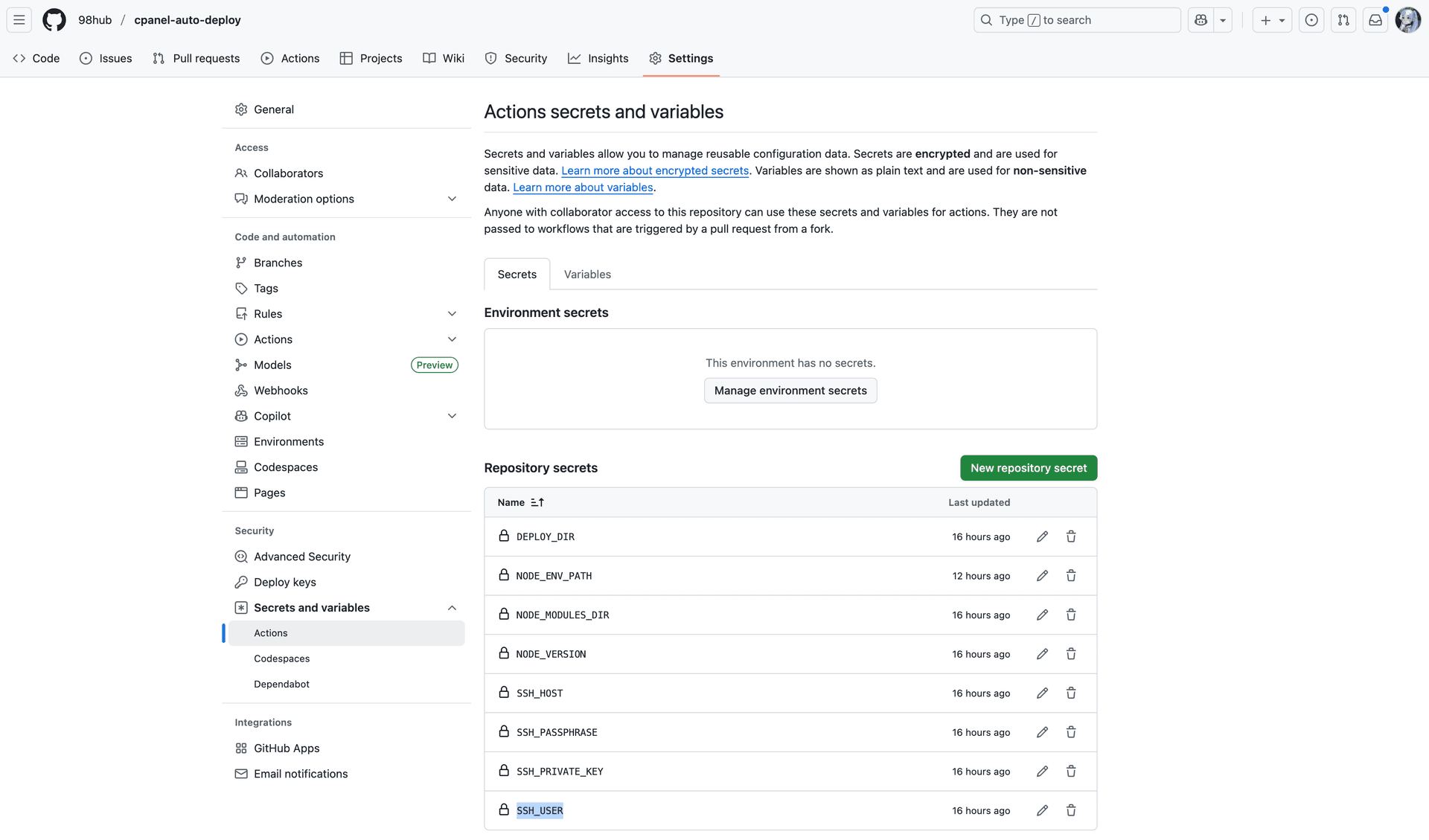Delete the SSH_USER secret via trash icon

1072,810
